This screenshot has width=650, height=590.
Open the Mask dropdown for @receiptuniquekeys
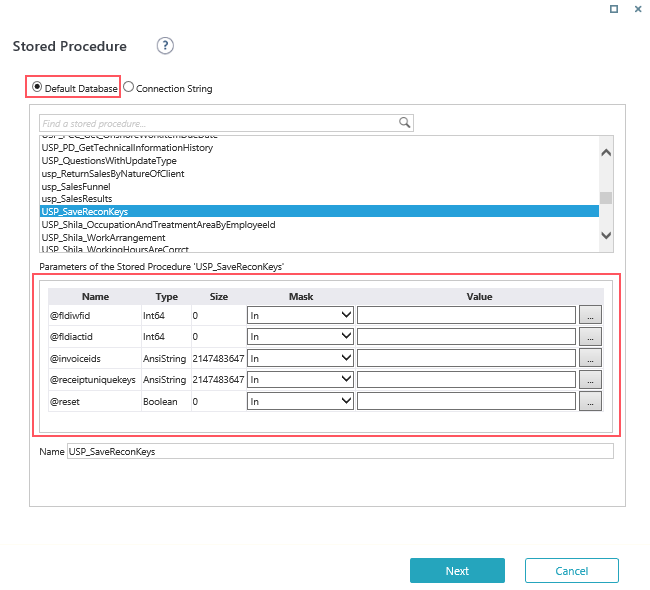pyautogui.click(x=300, y=379)
